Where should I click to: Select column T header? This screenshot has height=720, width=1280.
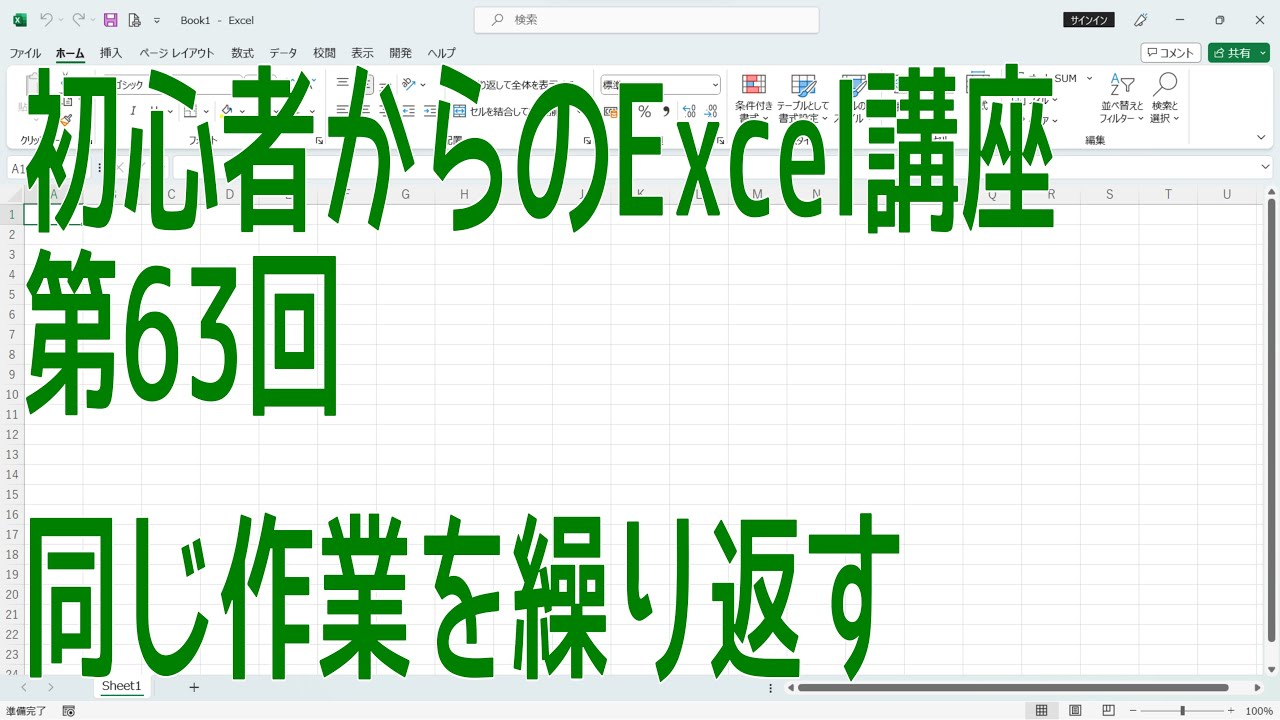click(1168, 195)
